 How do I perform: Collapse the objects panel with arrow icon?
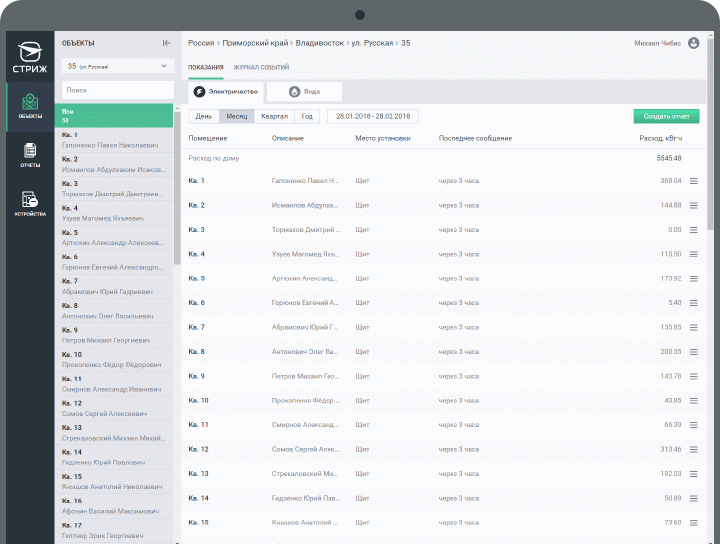point(166,43)
